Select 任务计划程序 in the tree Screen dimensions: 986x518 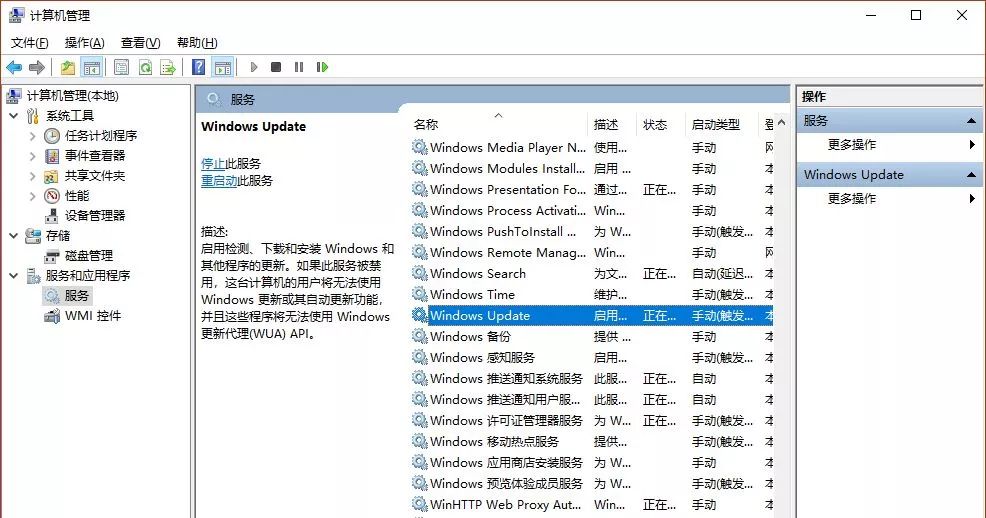point(101,136)
